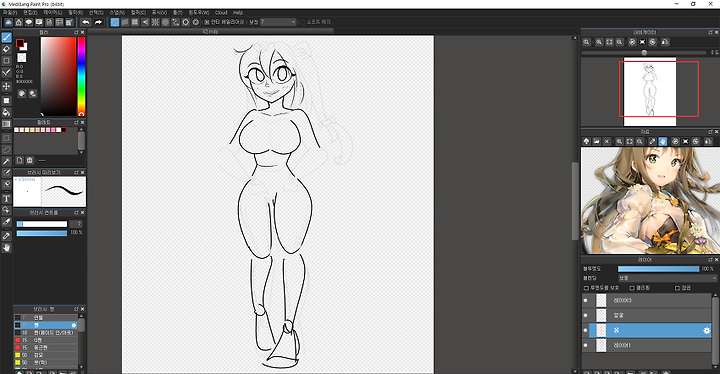
Task: Click the layer opacity slider
Action: tap(658, 269)
